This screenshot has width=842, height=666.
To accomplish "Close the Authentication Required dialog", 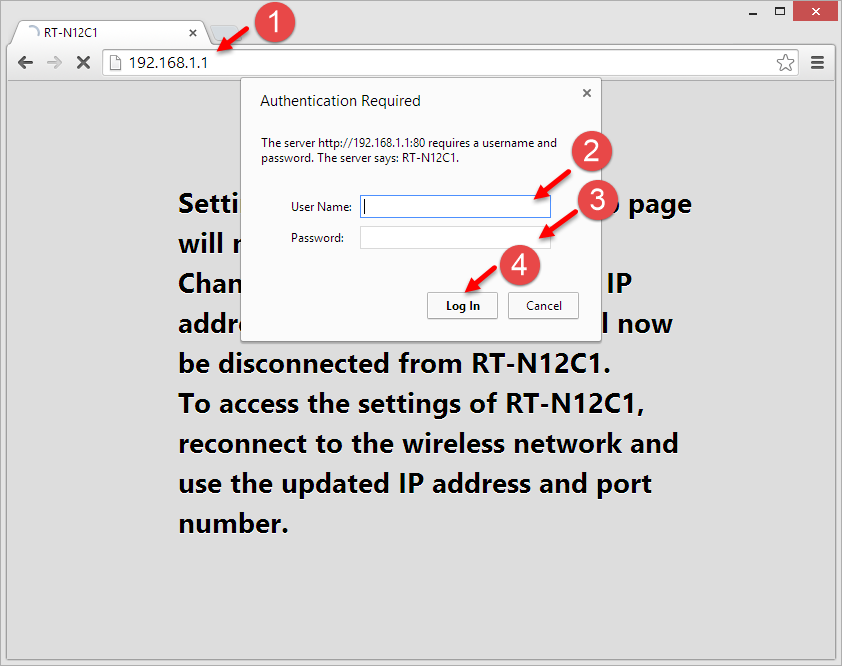I will point(587,93).
